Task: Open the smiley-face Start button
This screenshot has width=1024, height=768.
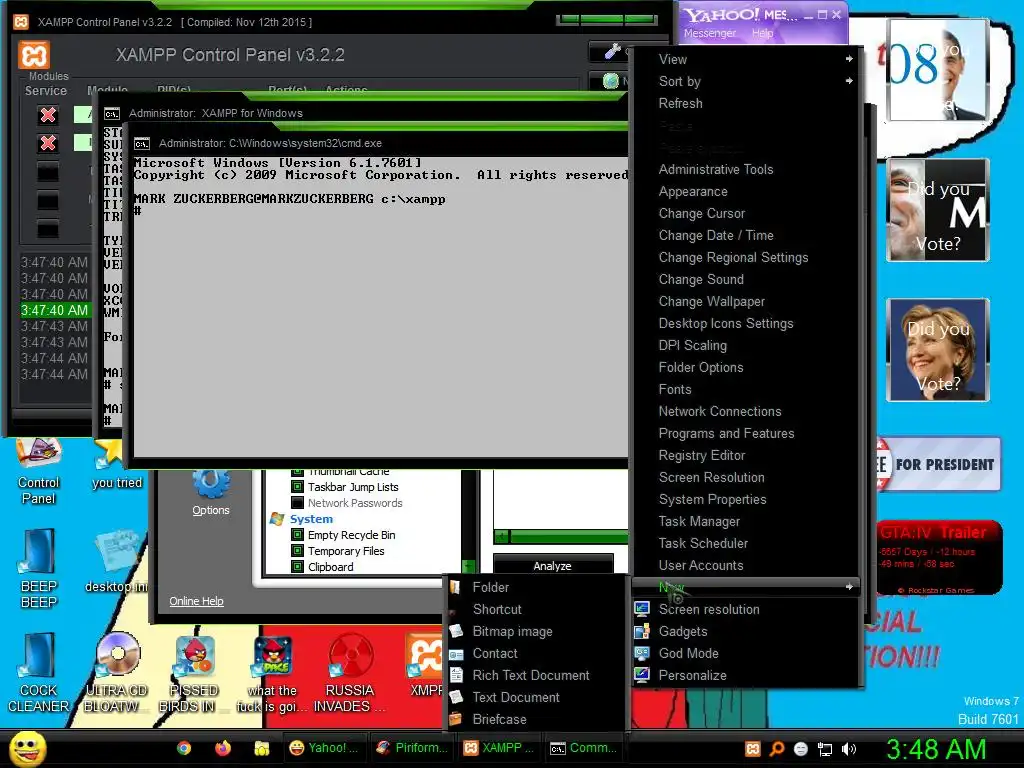Action: [27, 748]
